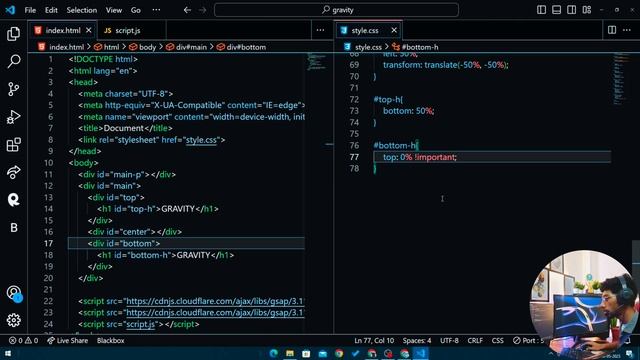The width and height of the screenshot is (640, 360).
Task: Open the Manage gear icon
Action: (x=13, y=320)
